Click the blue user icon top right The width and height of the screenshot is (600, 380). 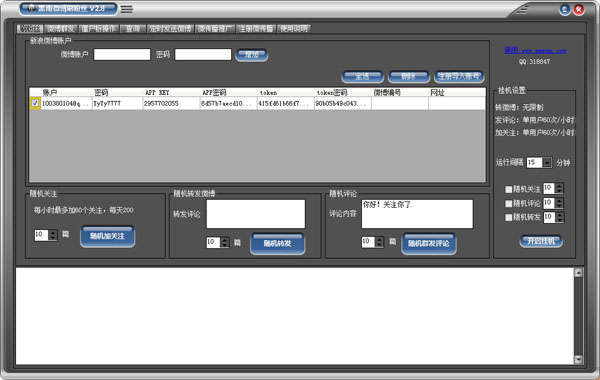(x=565, y=10)
